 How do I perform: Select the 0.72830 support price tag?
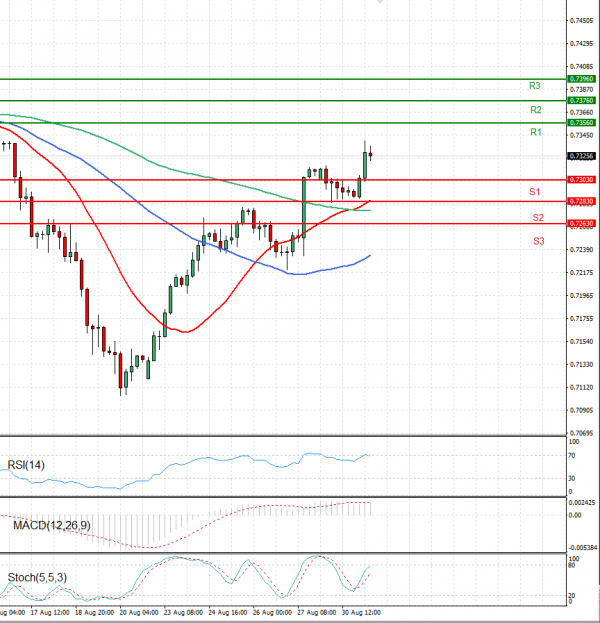coord(581,201)
